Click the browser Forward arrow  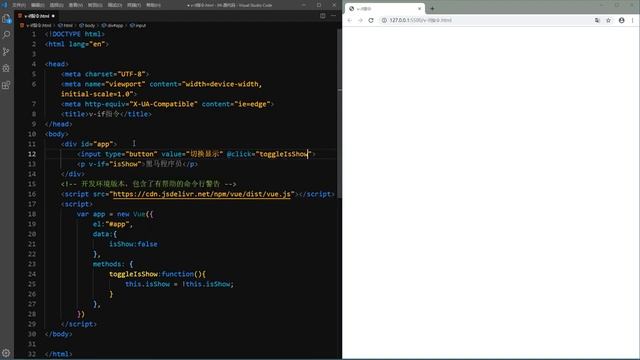coord(360,20)
